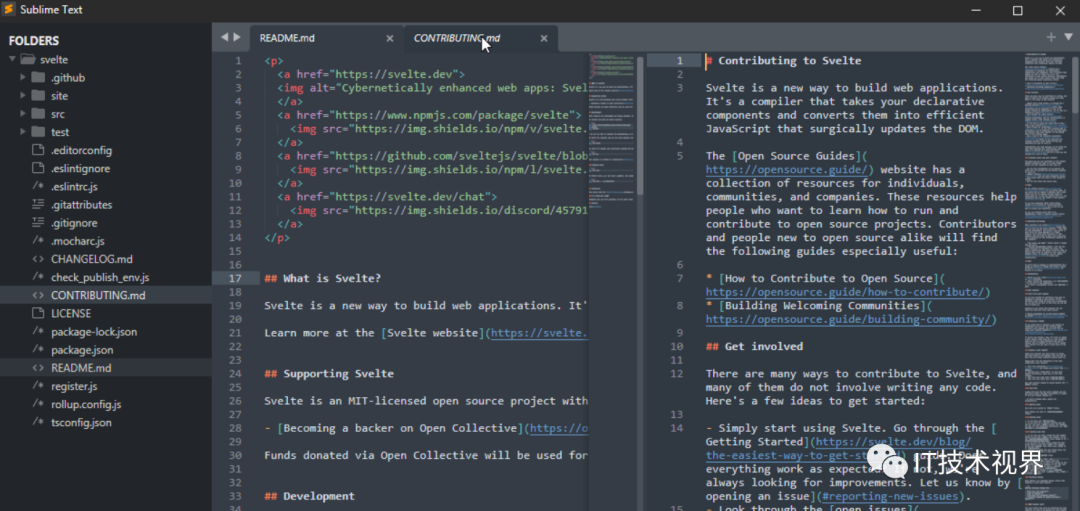This screenshot has height=511, width=1080.
Task: Click the right pane vertical scrollbar
Action: point(1075,84)
